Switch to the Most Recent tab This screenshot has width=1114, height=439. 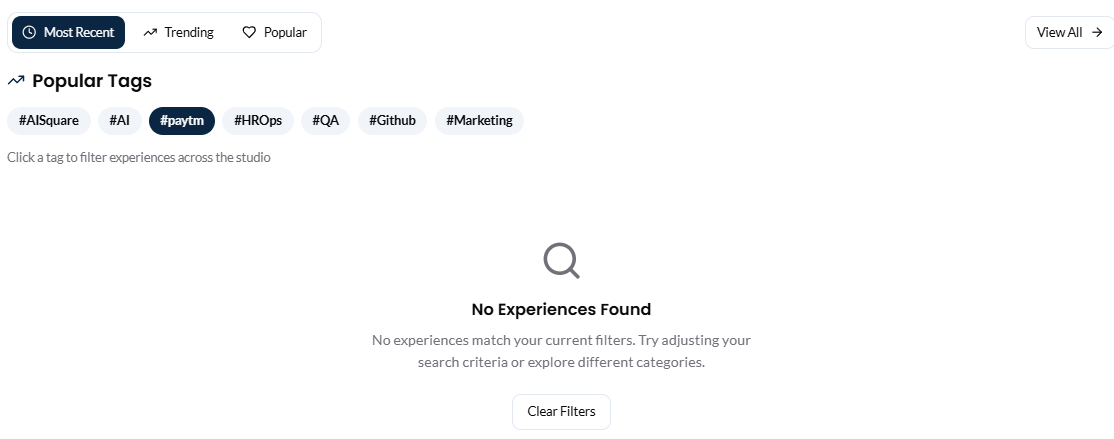pyautogui.click(x=68, y=33)
